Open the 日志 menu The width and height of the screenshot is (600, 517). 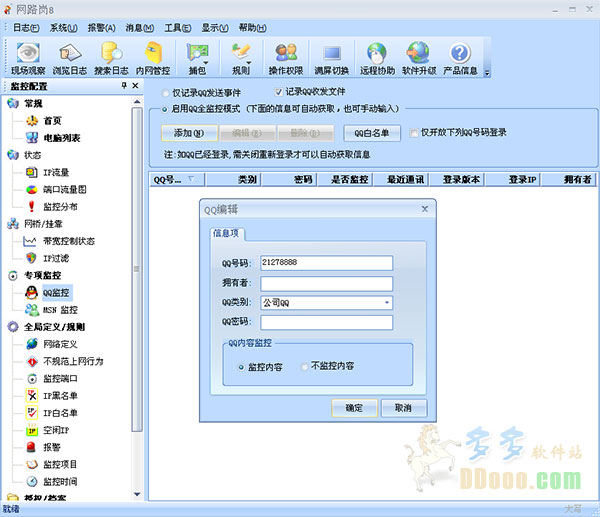click(x=26, y=28)
